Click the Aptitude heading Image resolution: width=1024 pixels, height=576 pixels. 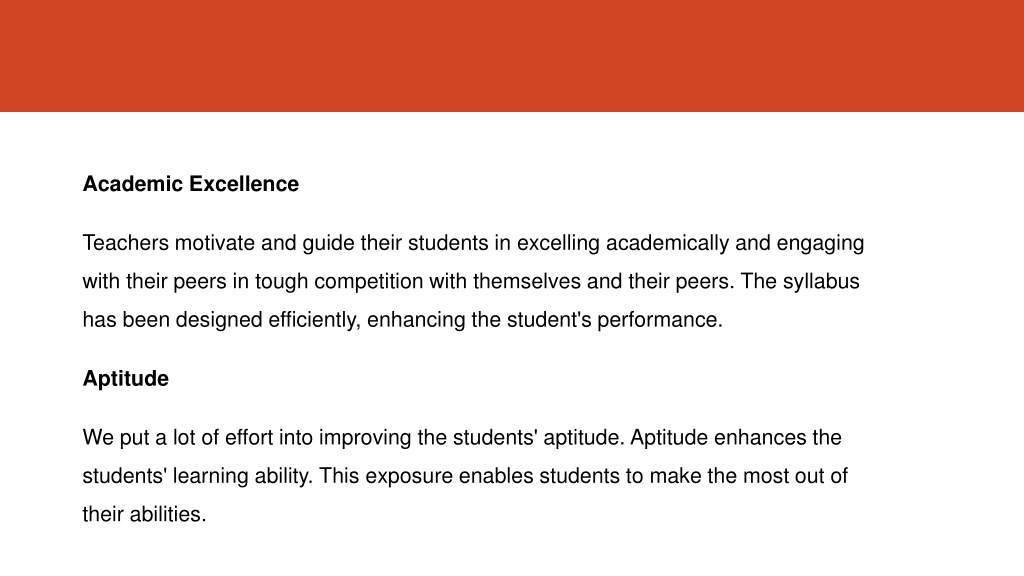tap(125, 379)
